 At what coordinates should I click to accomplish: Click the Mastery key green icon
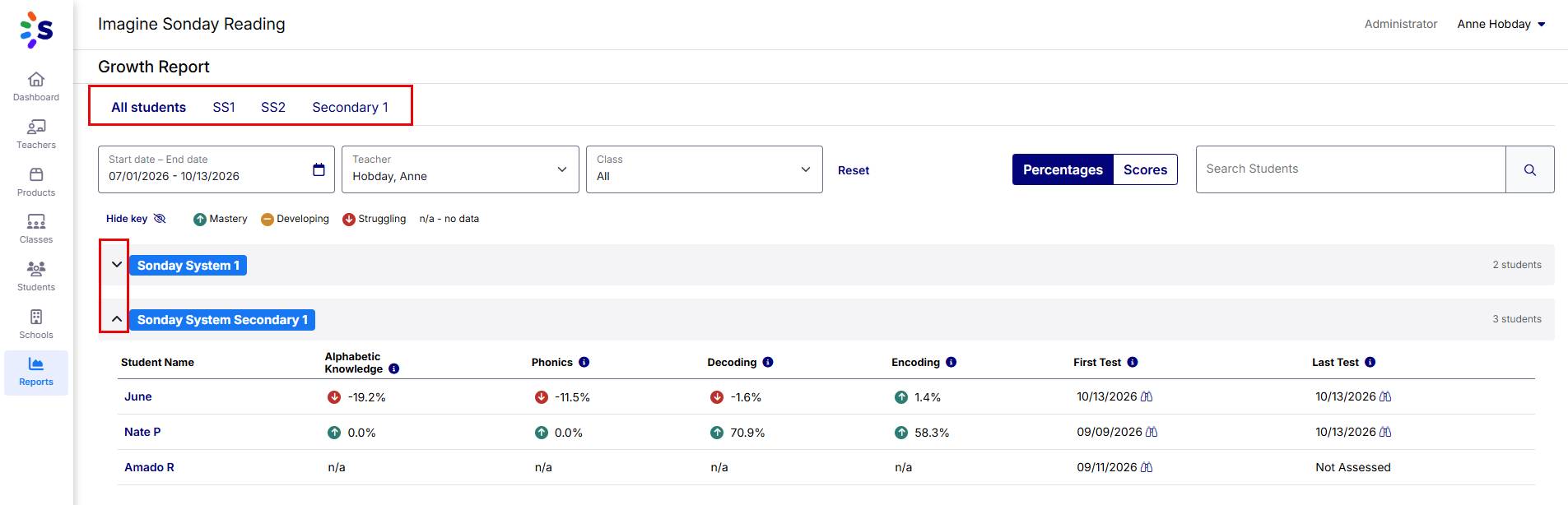[200, 219]
